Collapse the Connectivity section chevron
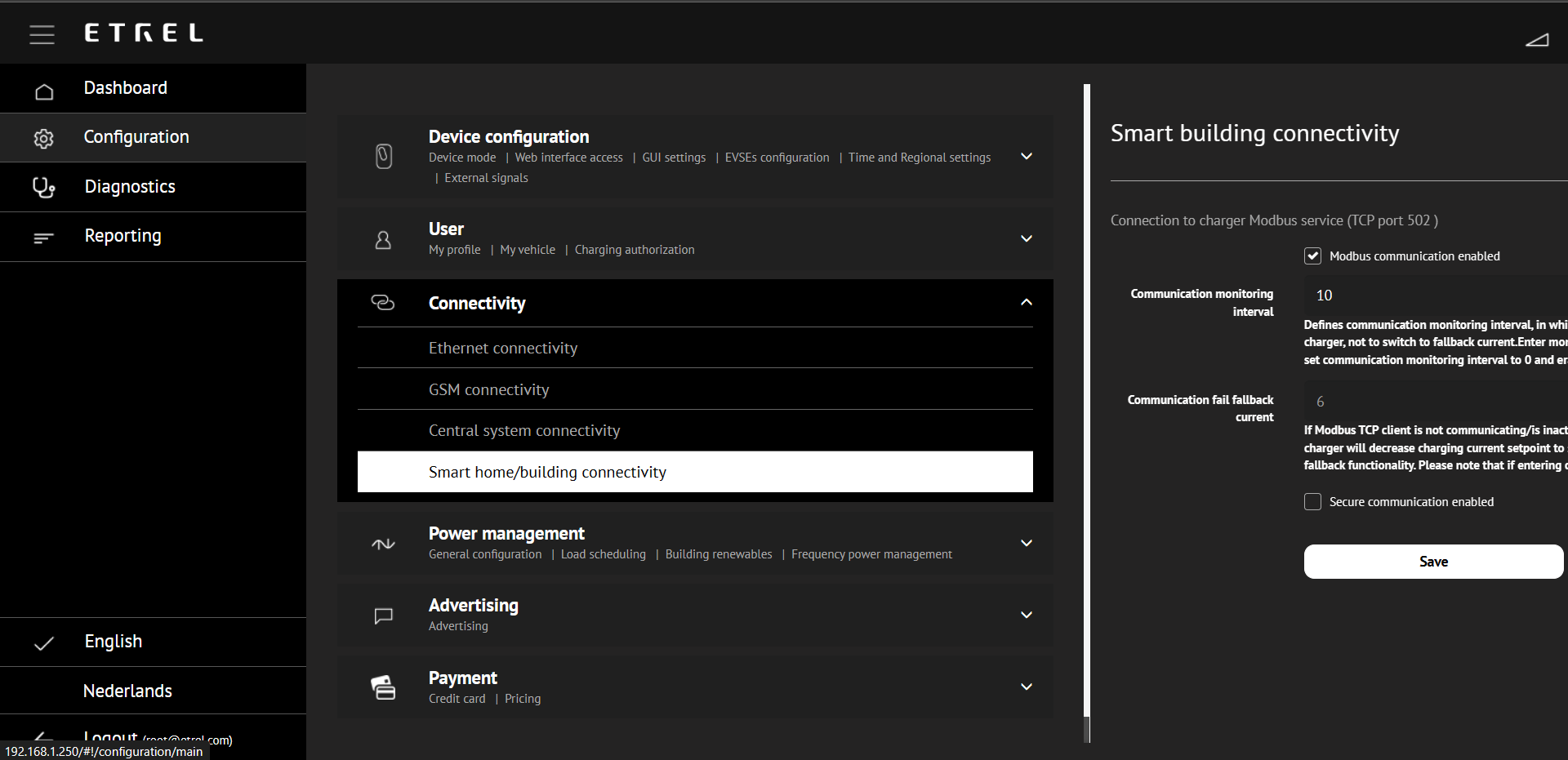Screen dimensions: 1568x760 (1027, 303)
